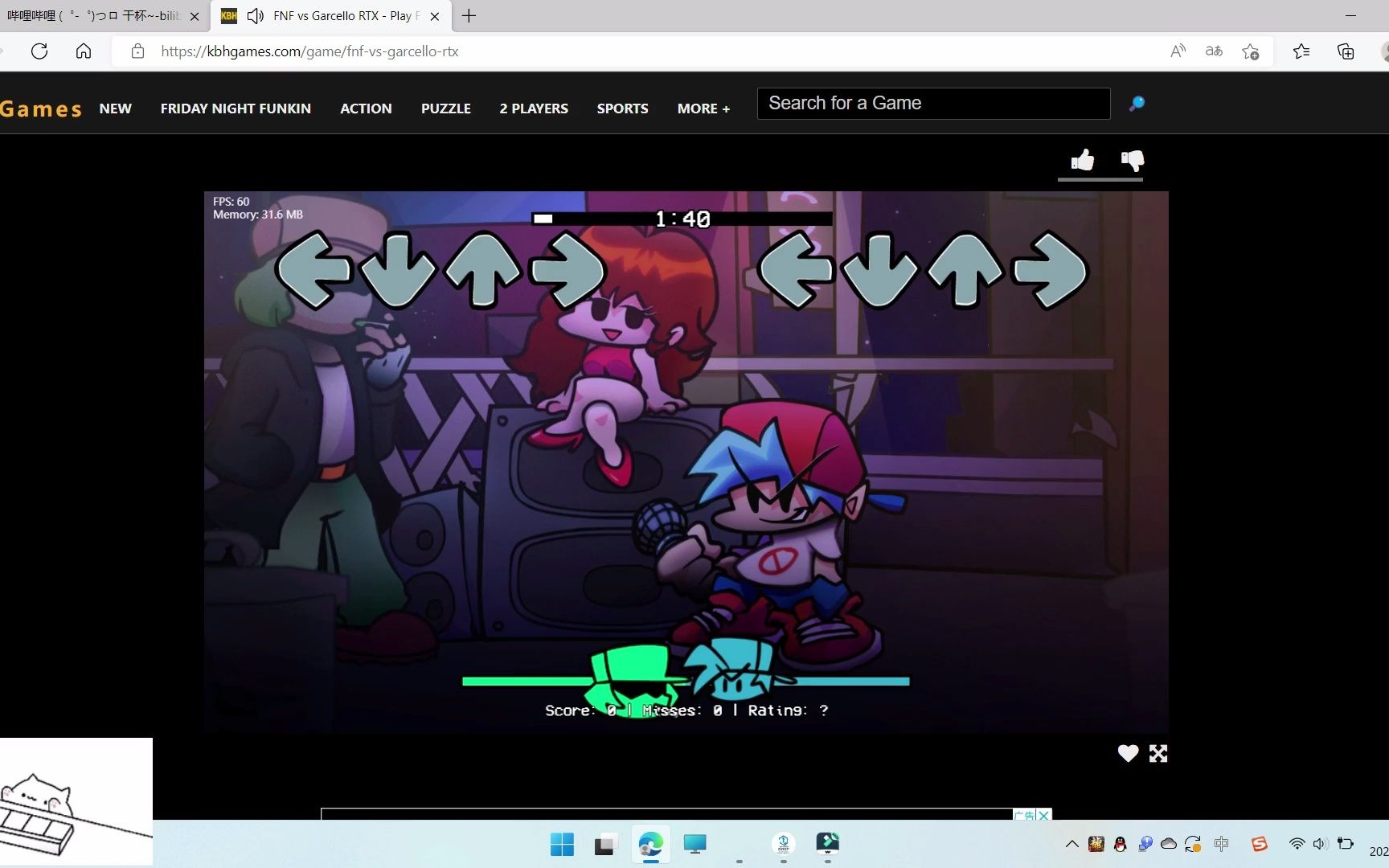Open the SPORTS games category
1389x868 pixels.
tap(622, 108)
